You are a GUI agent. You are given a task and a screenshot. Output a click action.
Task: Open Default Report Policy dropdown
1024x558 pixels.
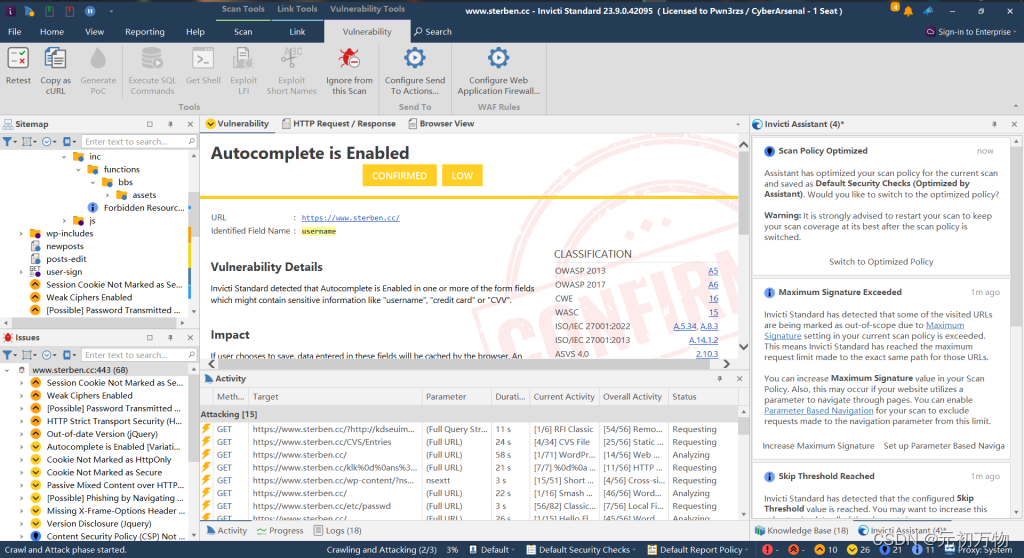point(700,550)
